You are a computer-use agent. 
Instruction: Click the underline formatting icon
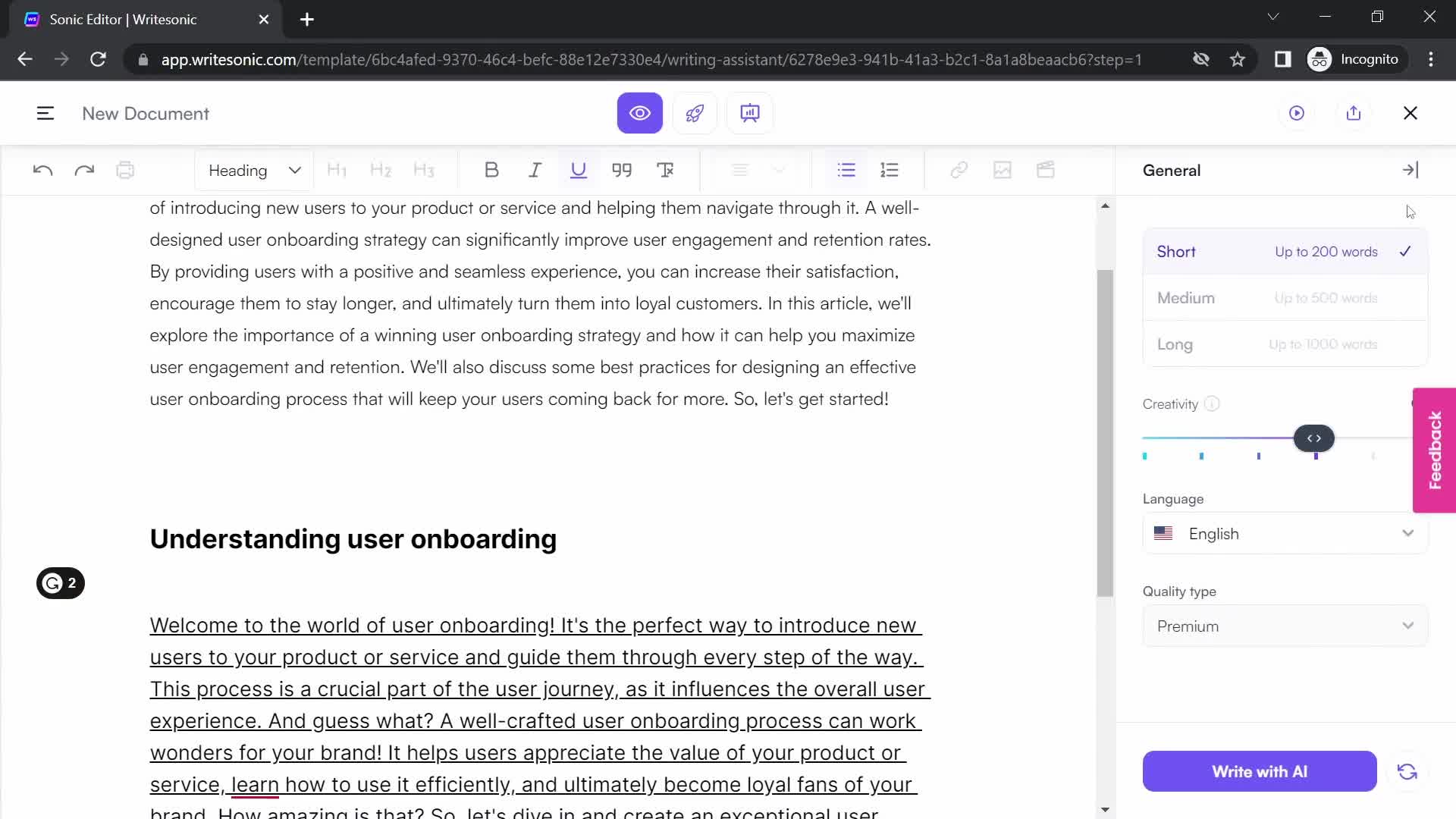point(579,171)
